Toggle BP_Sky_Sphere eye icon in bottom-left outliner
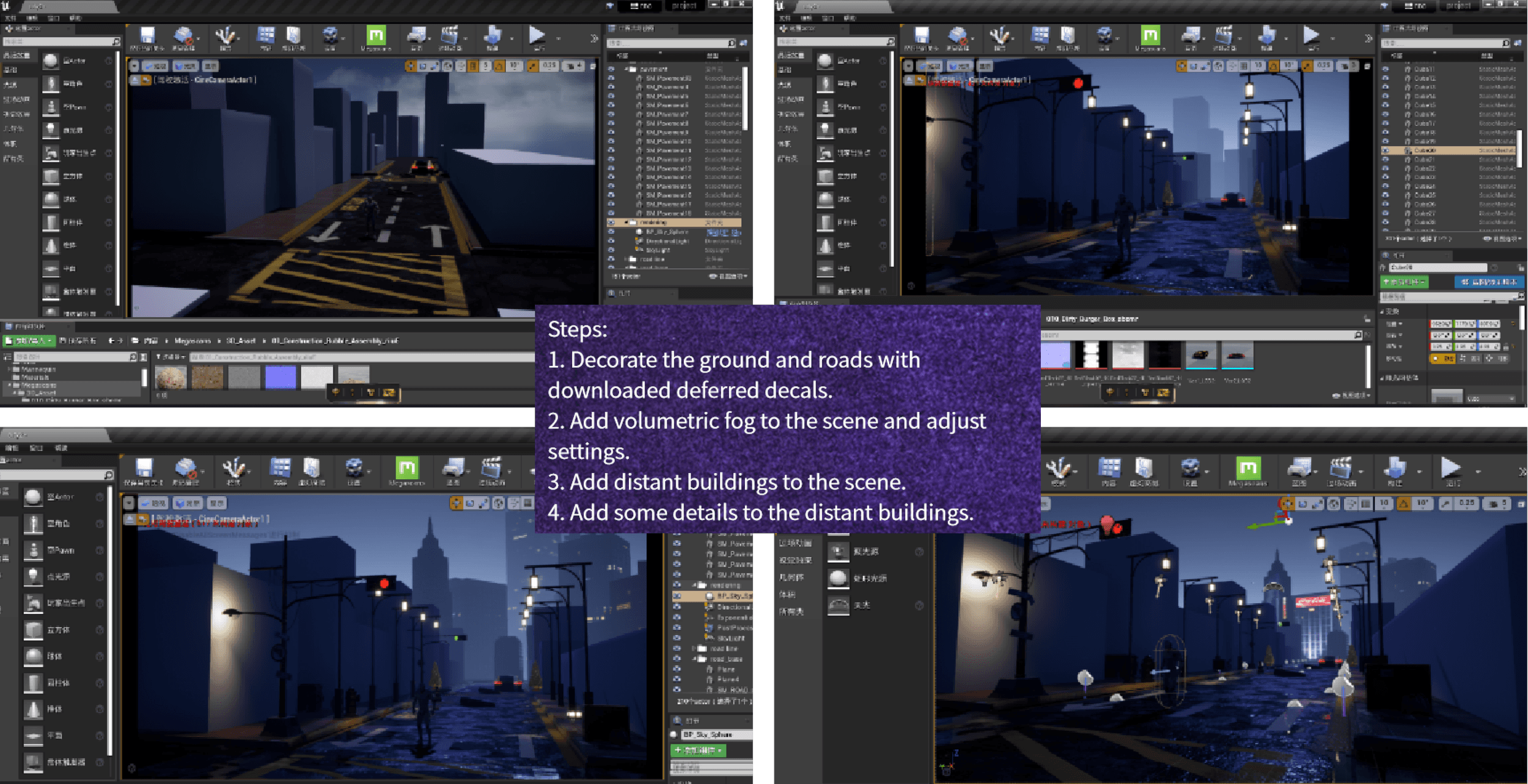Screen dimensions: 1528x784 click(677, 596)
